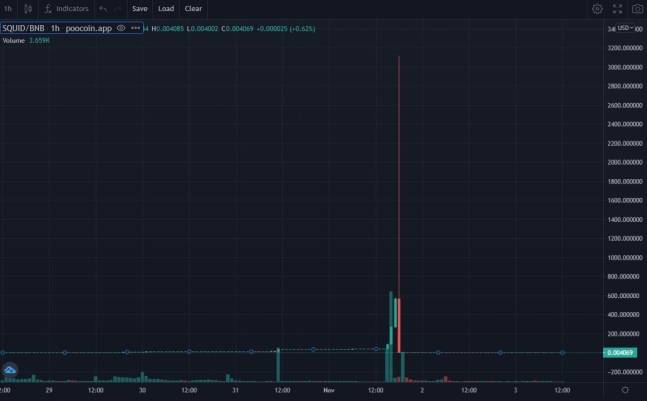The height and width of the screenshot is (401, 647).
Task: Click the auto-scale icon at bottom right corner
Action: coord(625,390)
